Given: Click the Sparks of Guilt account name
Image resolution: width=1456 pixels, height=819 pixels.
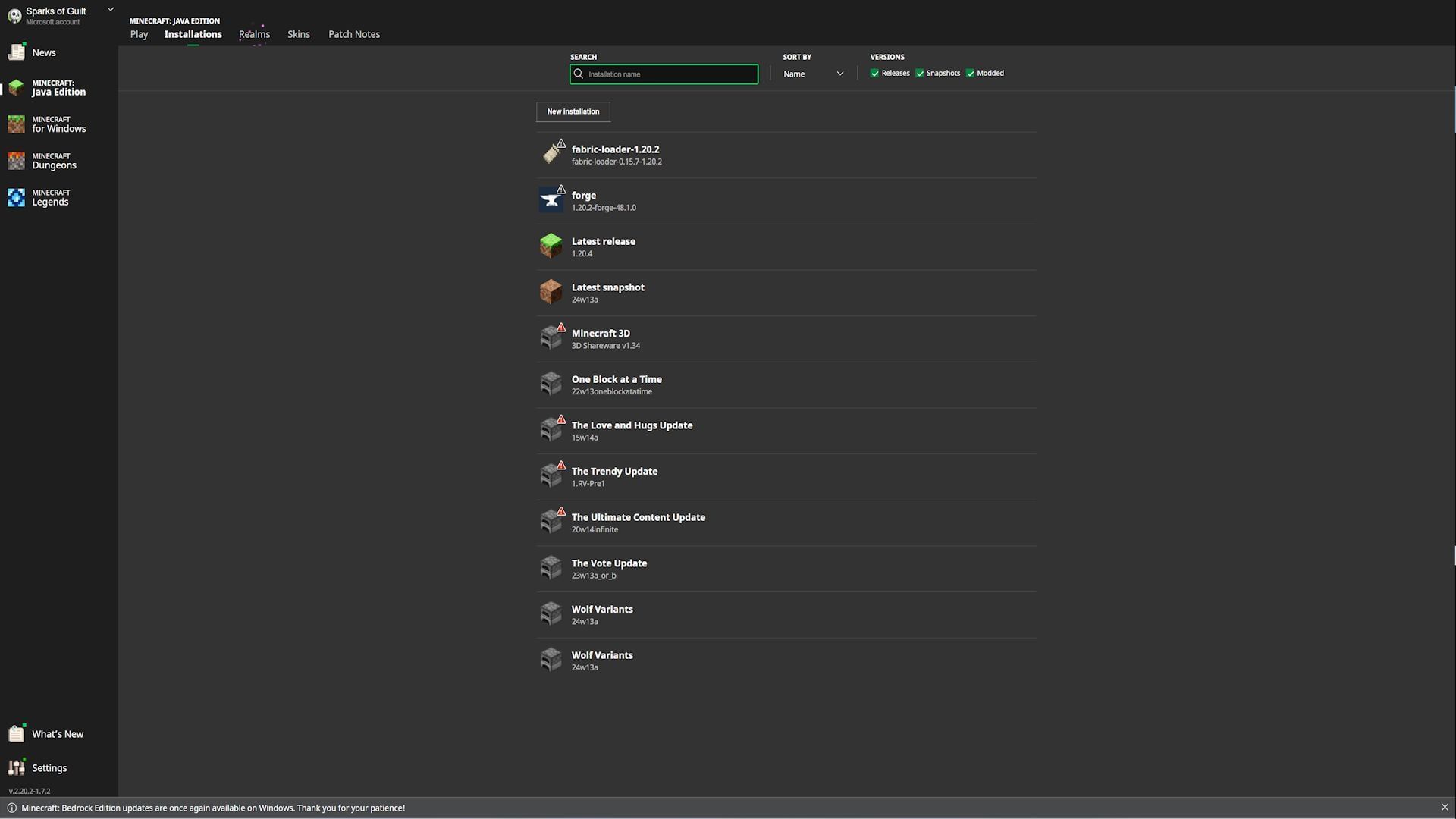Looking at the screenshot, I should coord(56,11).
